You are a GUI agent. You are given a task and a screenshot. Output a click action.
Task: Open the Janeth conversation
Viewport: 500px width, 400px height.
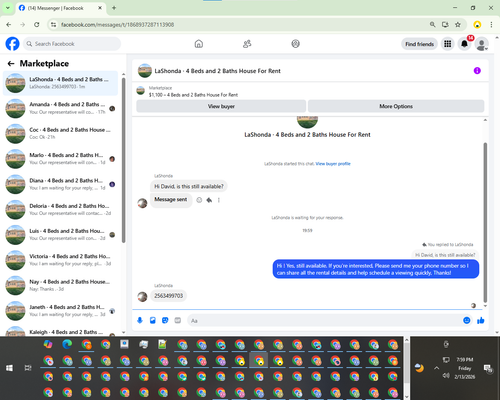coord(60,311)
